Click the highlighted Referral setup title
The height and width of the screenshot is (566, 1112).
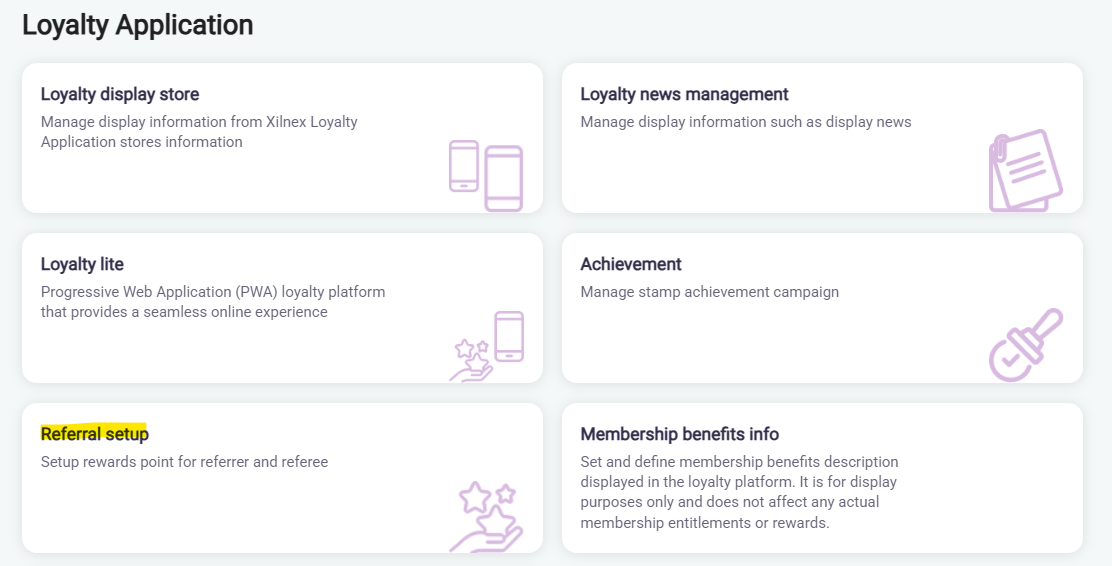[94, 434]
